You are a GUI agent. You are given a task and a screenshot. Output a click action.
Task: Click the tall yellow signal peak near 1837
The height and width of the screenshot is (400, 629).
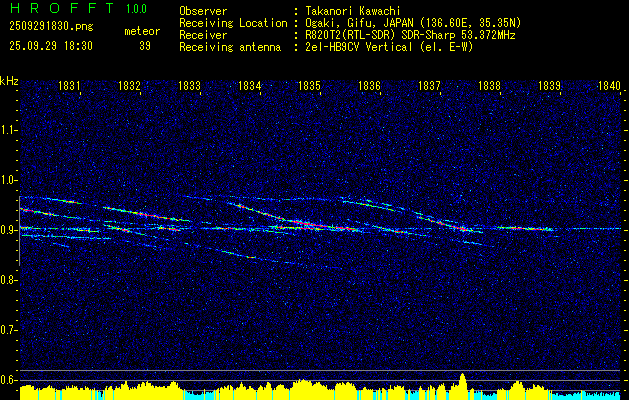(462, 384)
